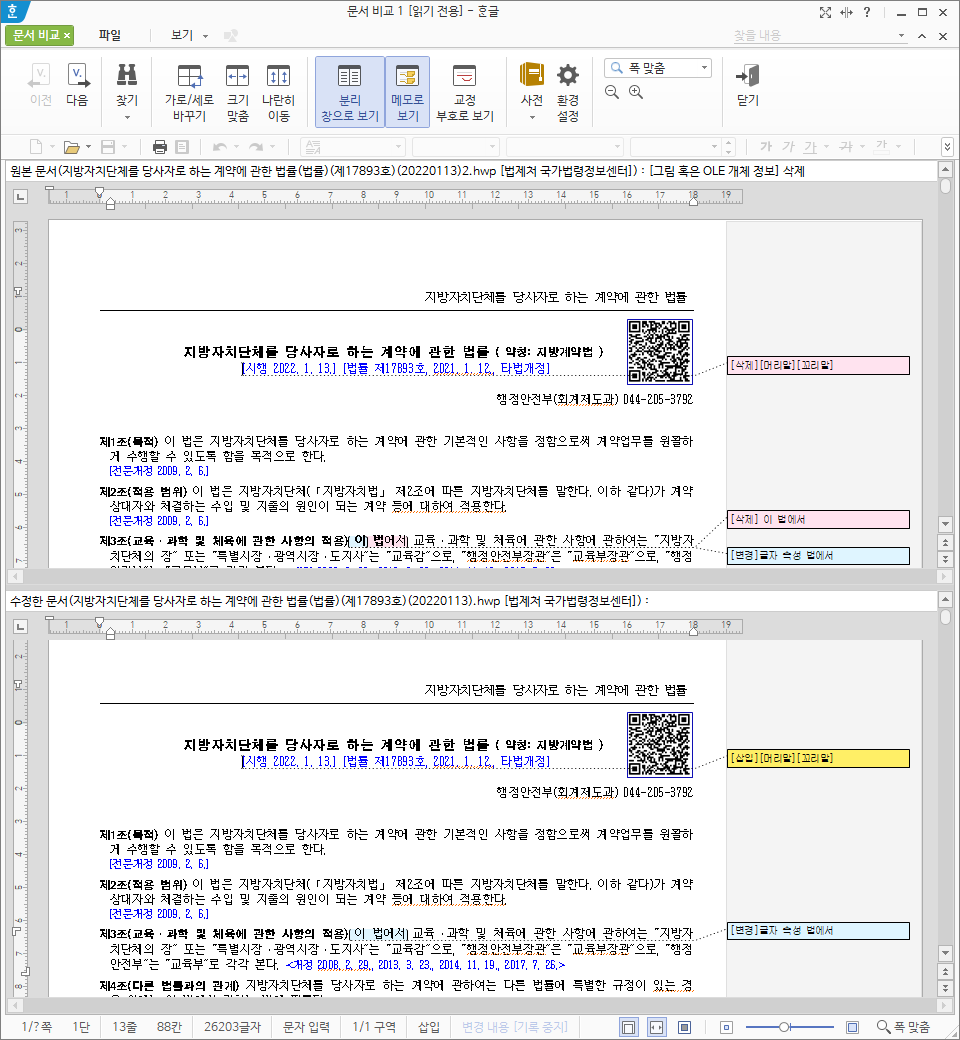This screenshot has width=960, height=1040.
Task: Select the pink [삭제][머리말][꼬리말] memo
Action: (x=818, y=365)
